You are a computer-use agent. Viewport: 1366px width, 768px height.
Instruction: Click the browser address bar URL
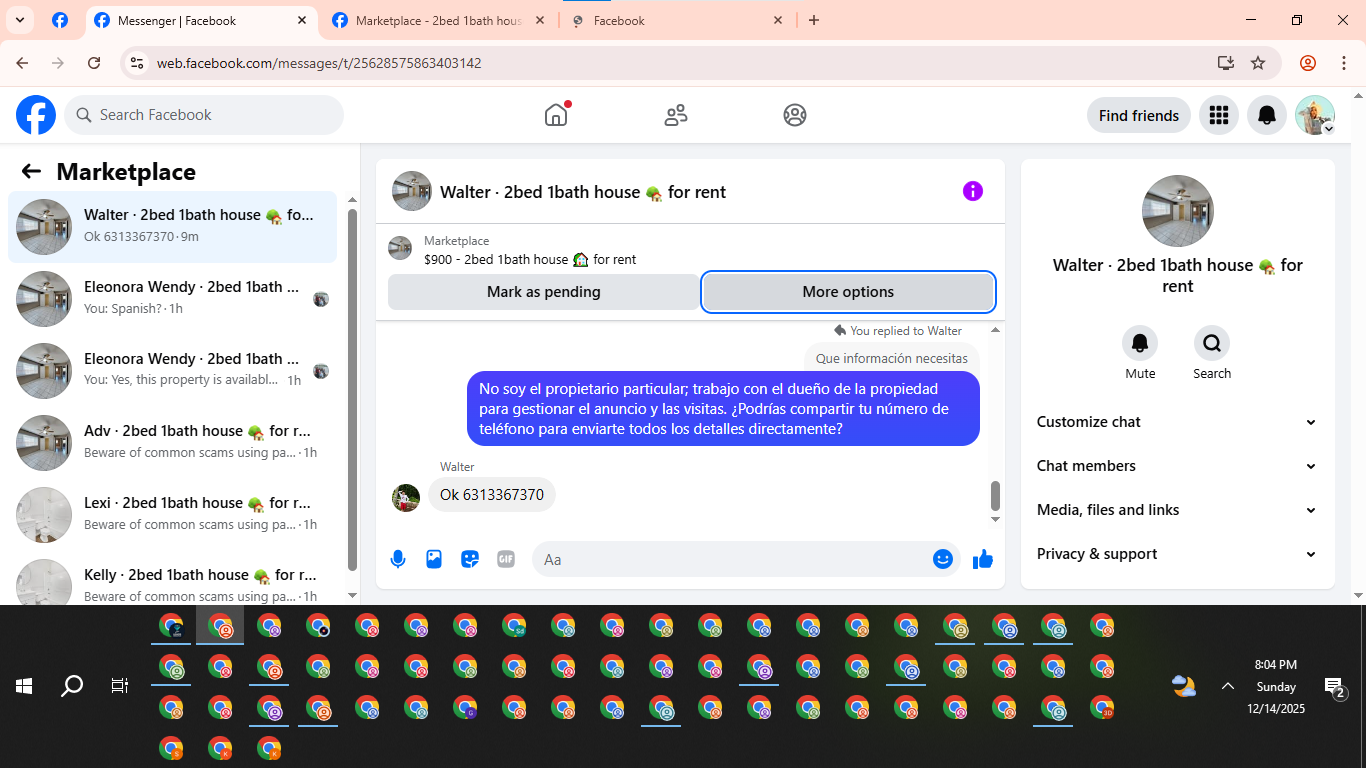tap(319, 63)
